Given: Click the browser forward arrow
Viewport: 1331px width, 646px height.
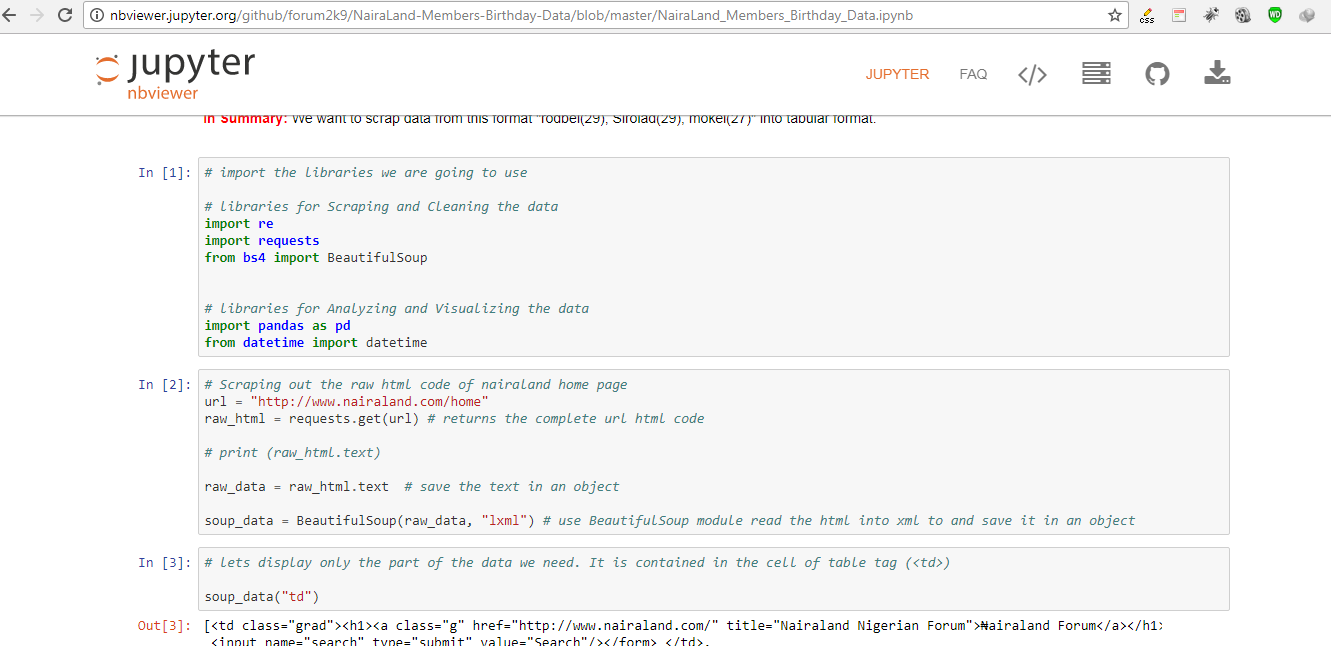Looking at the screenshot, I should click(41, 15).
